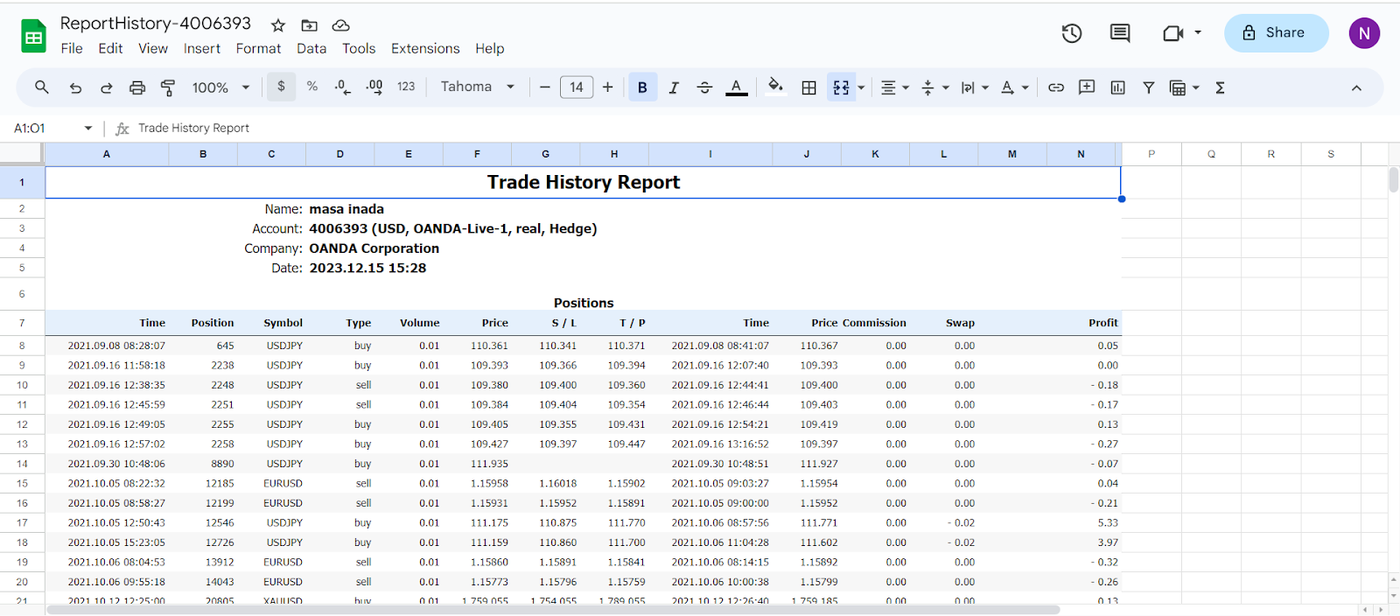Insert a link into the cell
Screen dimensions: 1400x616
[x=1055, y=87]
